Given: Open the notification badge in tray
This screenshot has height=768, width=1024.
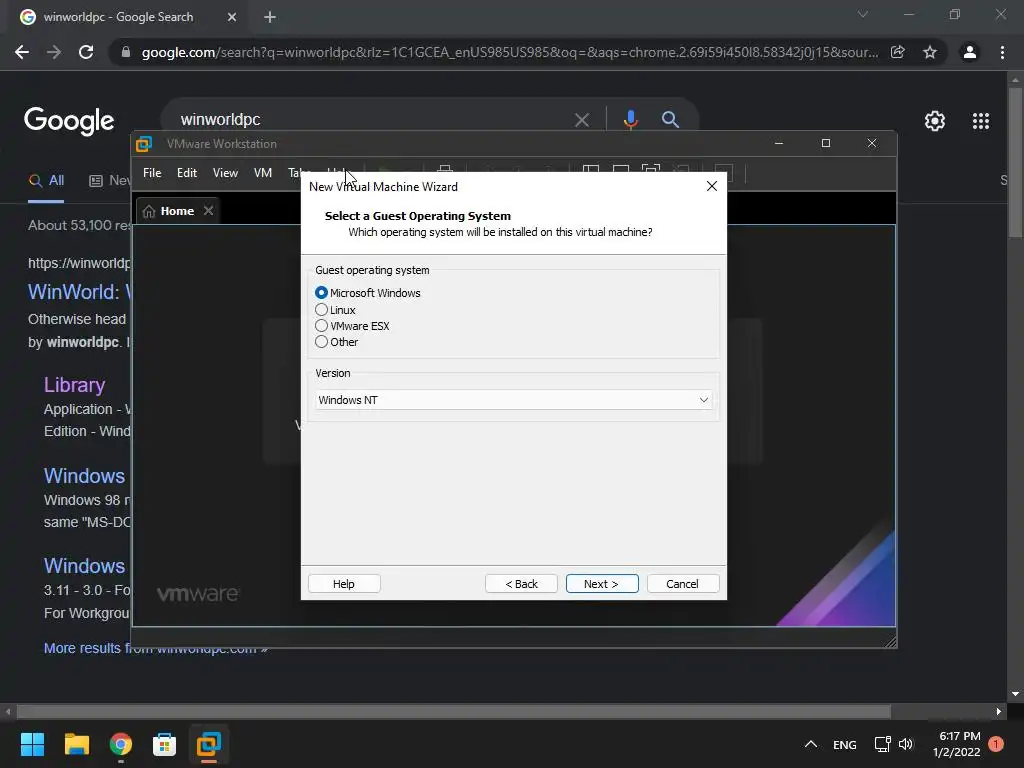Looking at the screenshot, I should tap(996, 743).
